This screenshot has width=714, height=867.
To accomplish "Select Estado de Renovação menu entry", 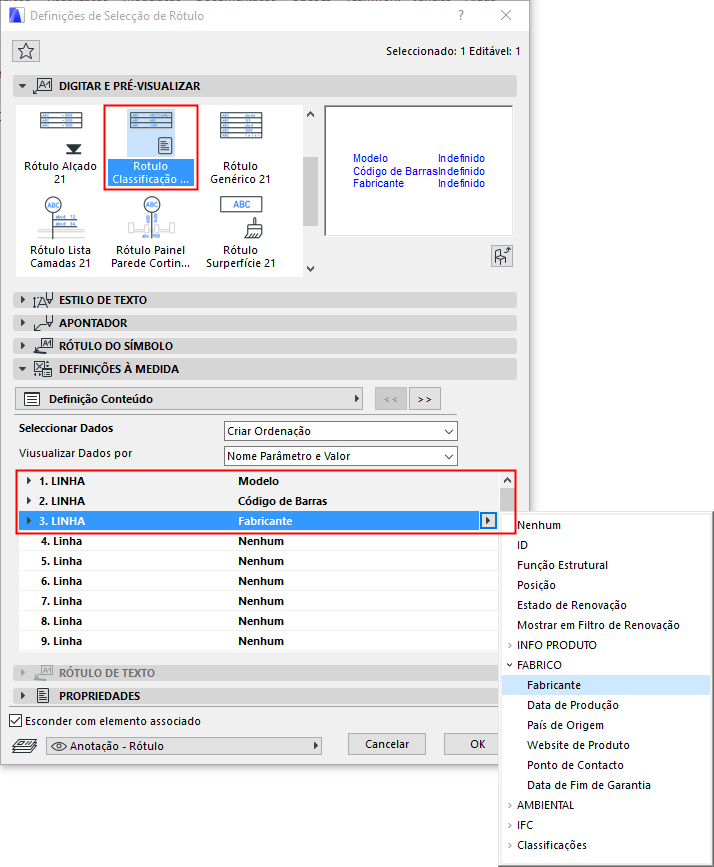I will 606,605.
